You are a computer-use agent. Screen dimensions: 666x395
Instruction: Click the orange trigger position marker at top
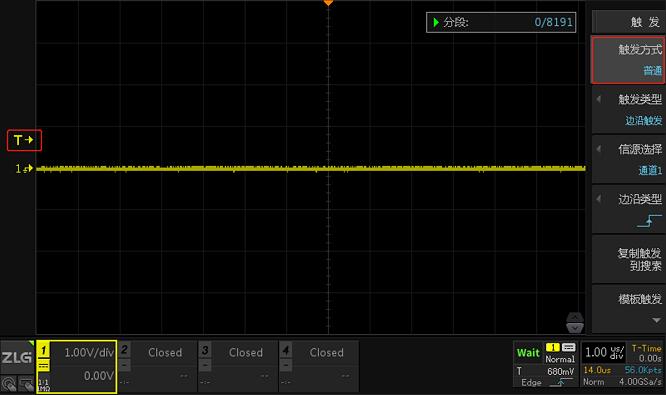[328, 3]
